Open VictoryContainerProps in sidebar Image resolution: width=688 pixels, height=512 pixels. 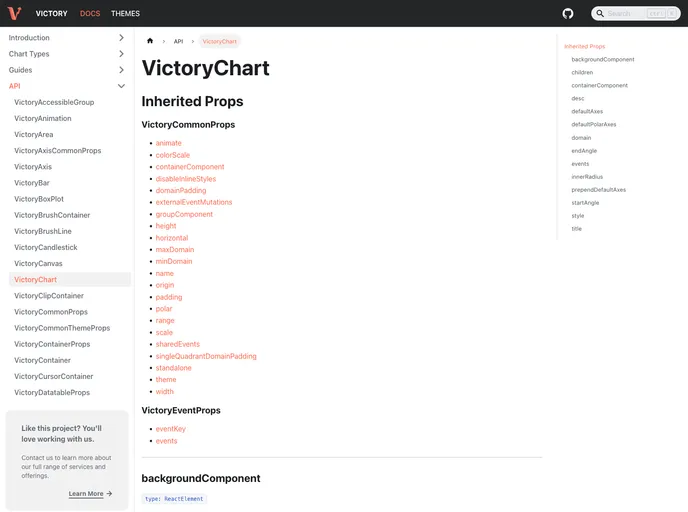click(52, 344)
